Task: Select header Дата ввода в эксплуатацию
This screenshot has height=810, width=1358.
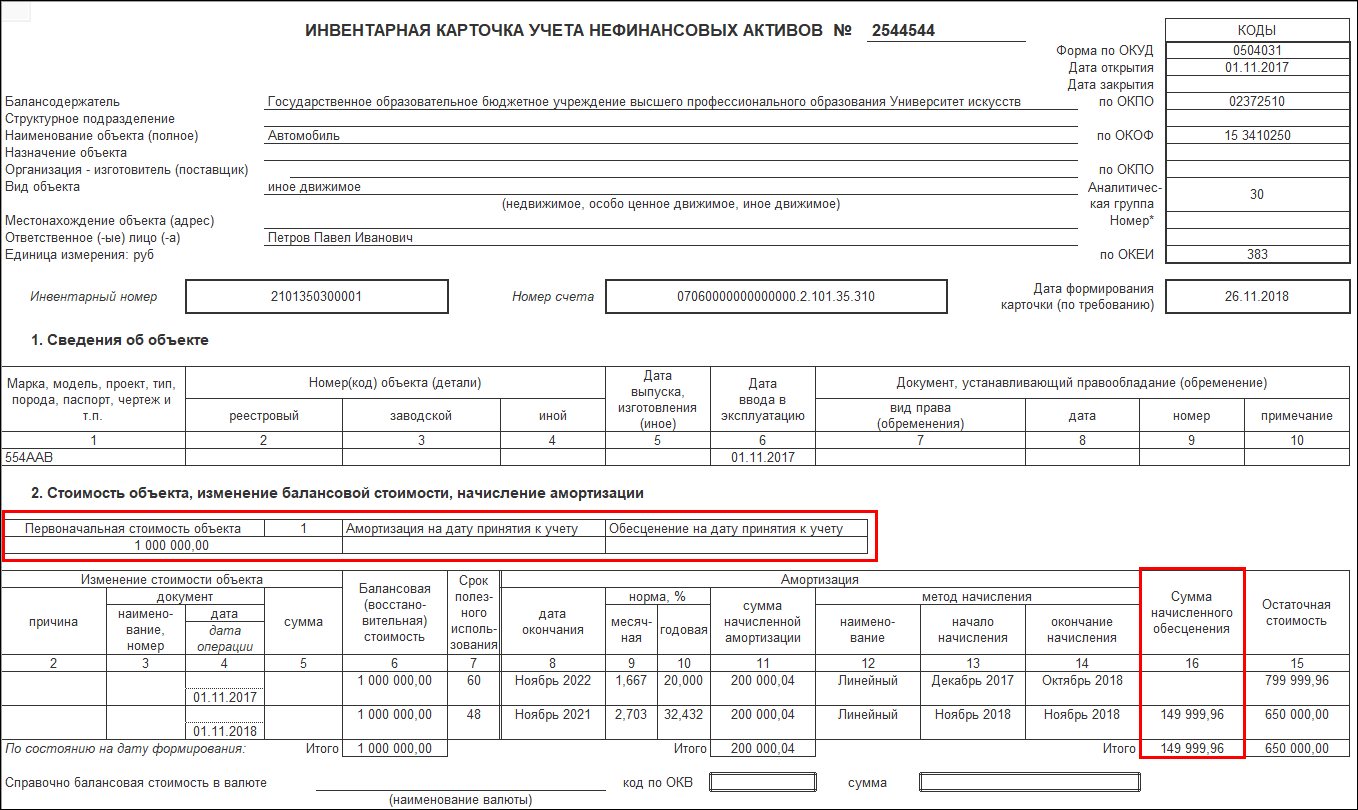Action: [762, 399]
